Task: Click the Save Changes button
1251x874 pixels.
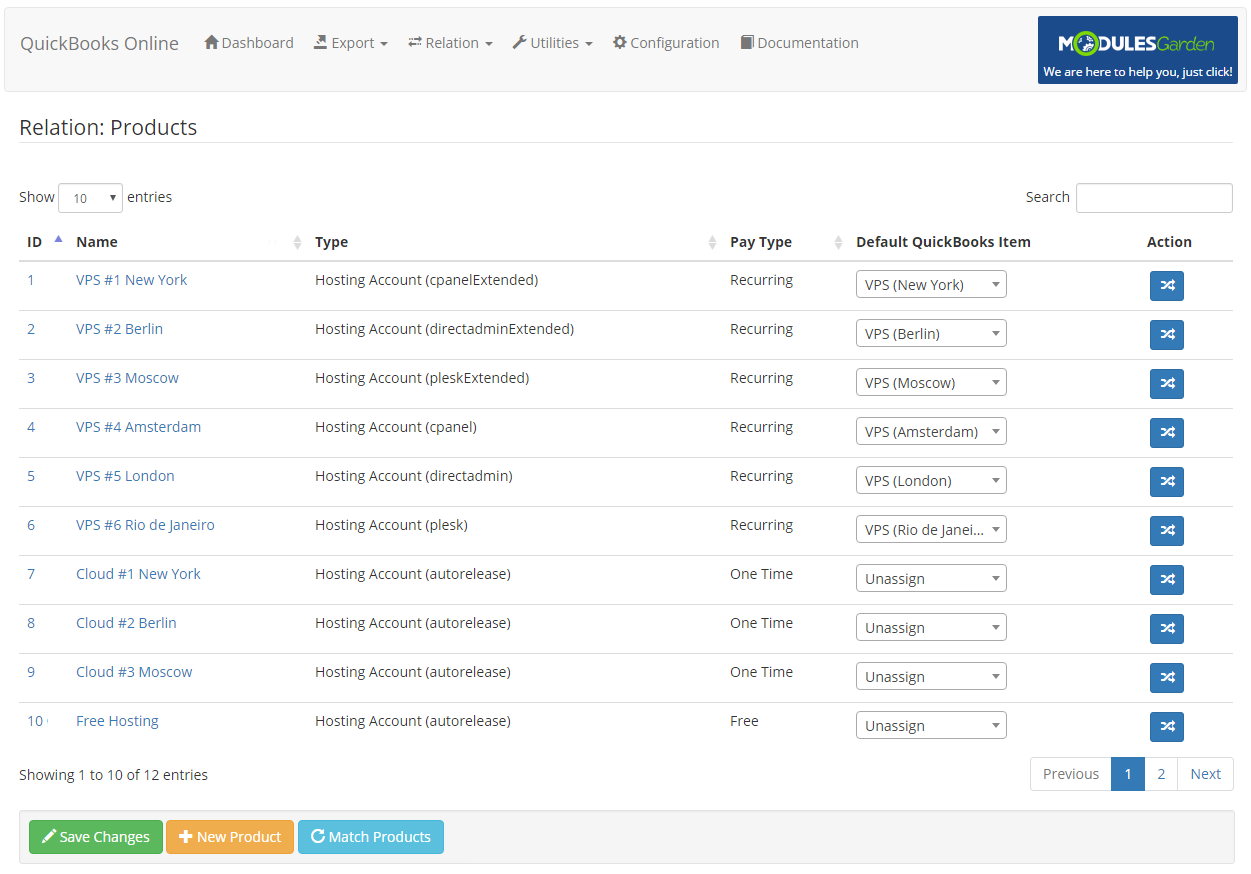Action: pos(95,837)
